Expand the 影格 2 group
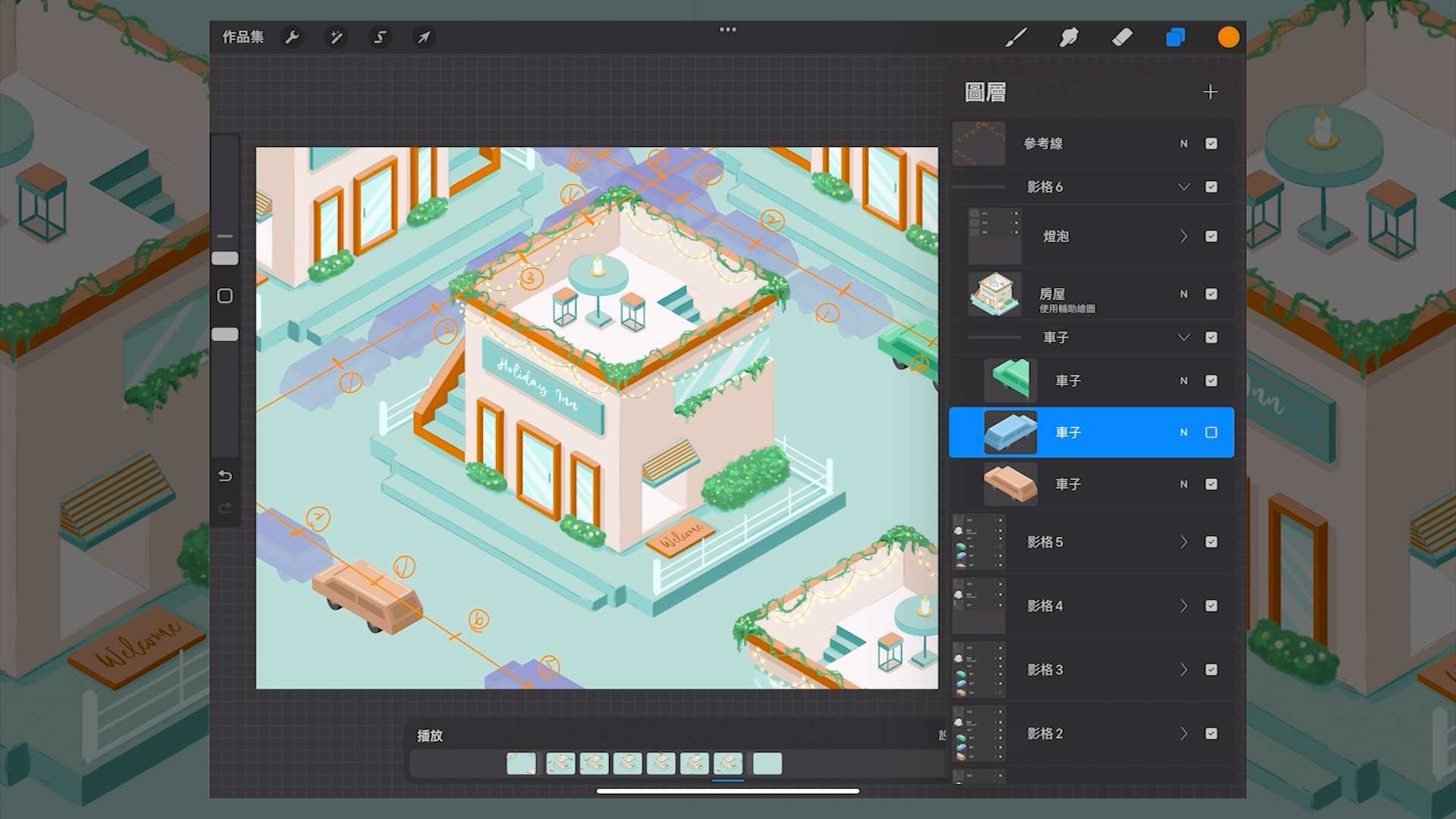 click(x=1183, y=733)
